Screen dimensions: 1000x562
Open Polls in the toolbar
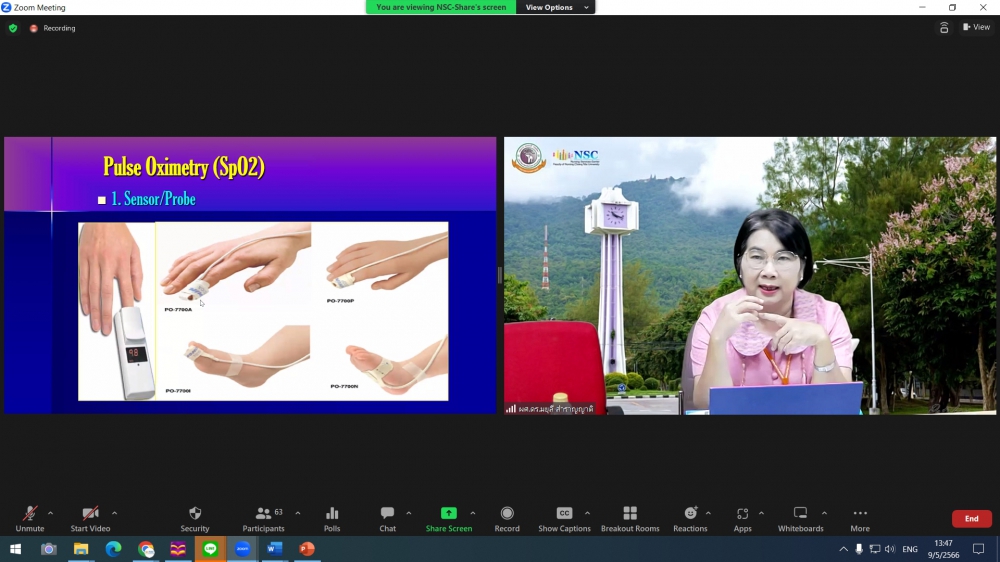tap(332, 518)
